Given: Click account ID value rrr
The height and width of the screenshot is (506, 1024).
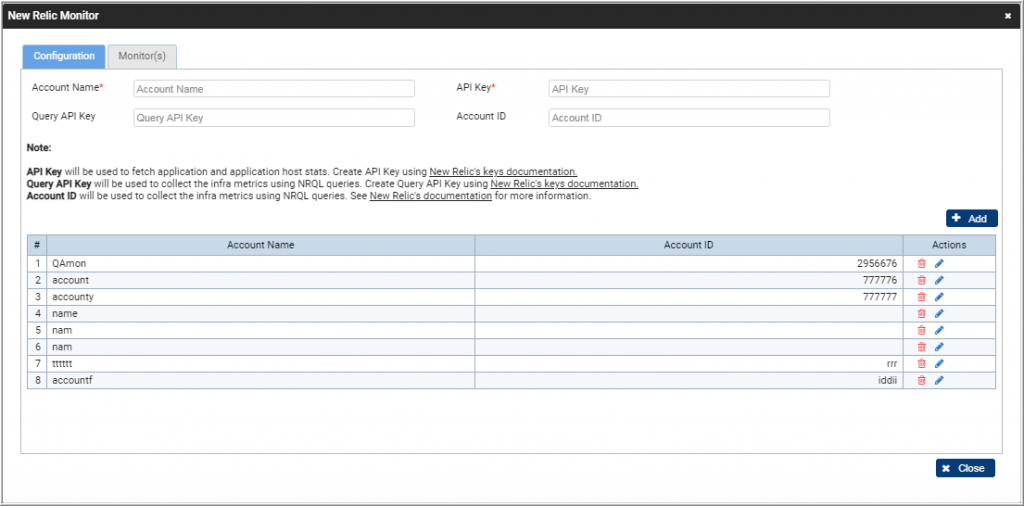Looking at the screenshot, I should click(891, 364).
